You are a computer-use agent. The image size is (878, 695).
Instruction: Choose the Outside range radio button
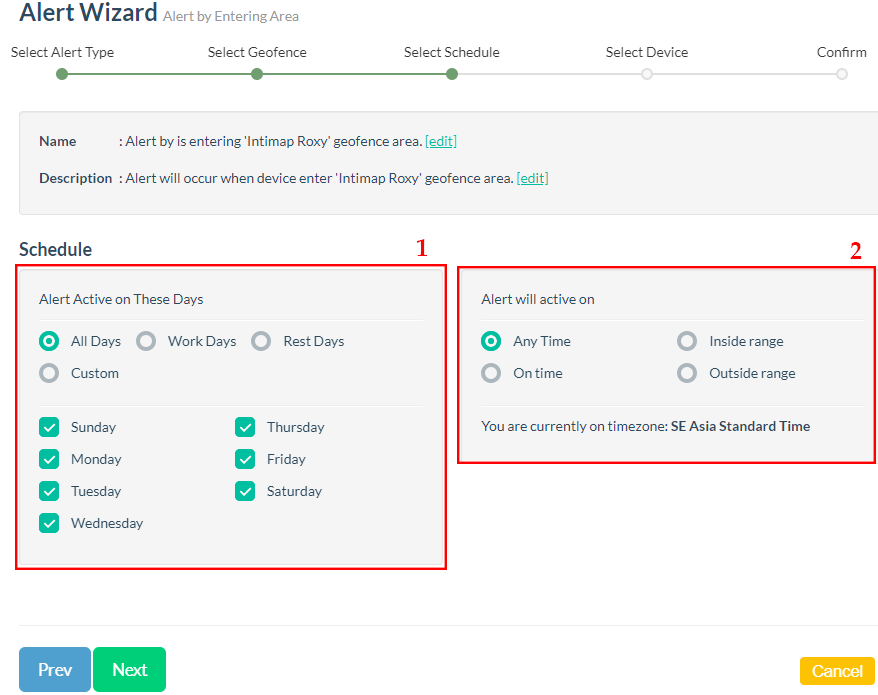pos(687,373)
